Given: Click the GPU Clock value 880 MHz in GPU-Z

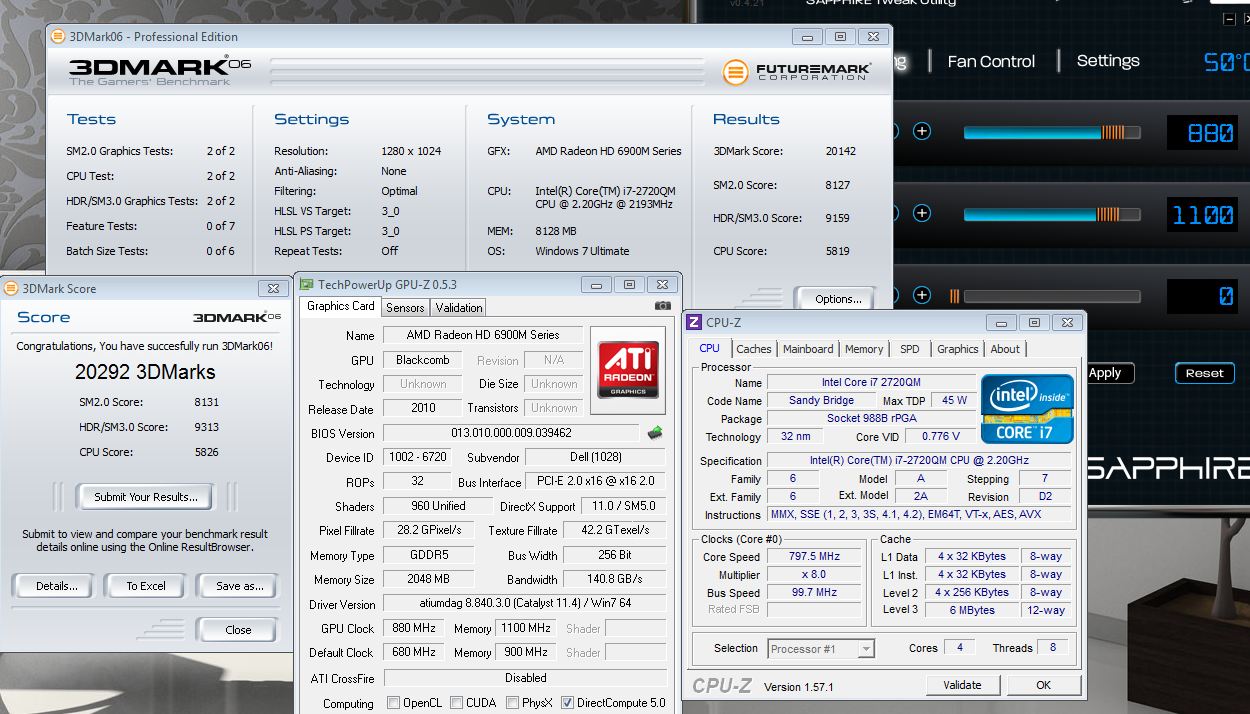Looking at the screenshot, I should tap(414, 628).
